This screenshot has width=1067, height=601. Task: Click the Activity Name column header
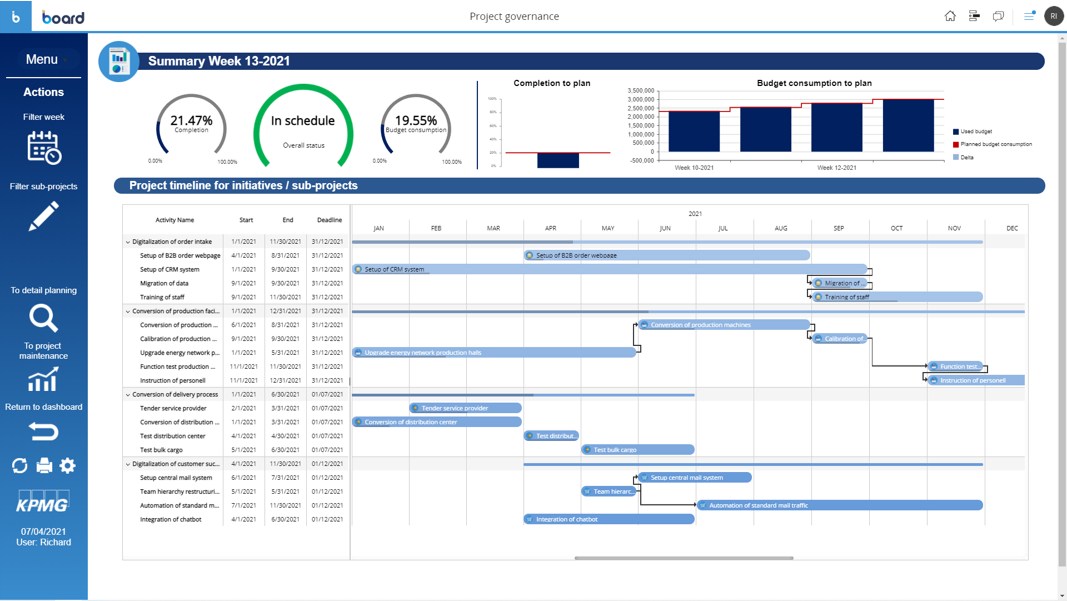pos(174,220)
